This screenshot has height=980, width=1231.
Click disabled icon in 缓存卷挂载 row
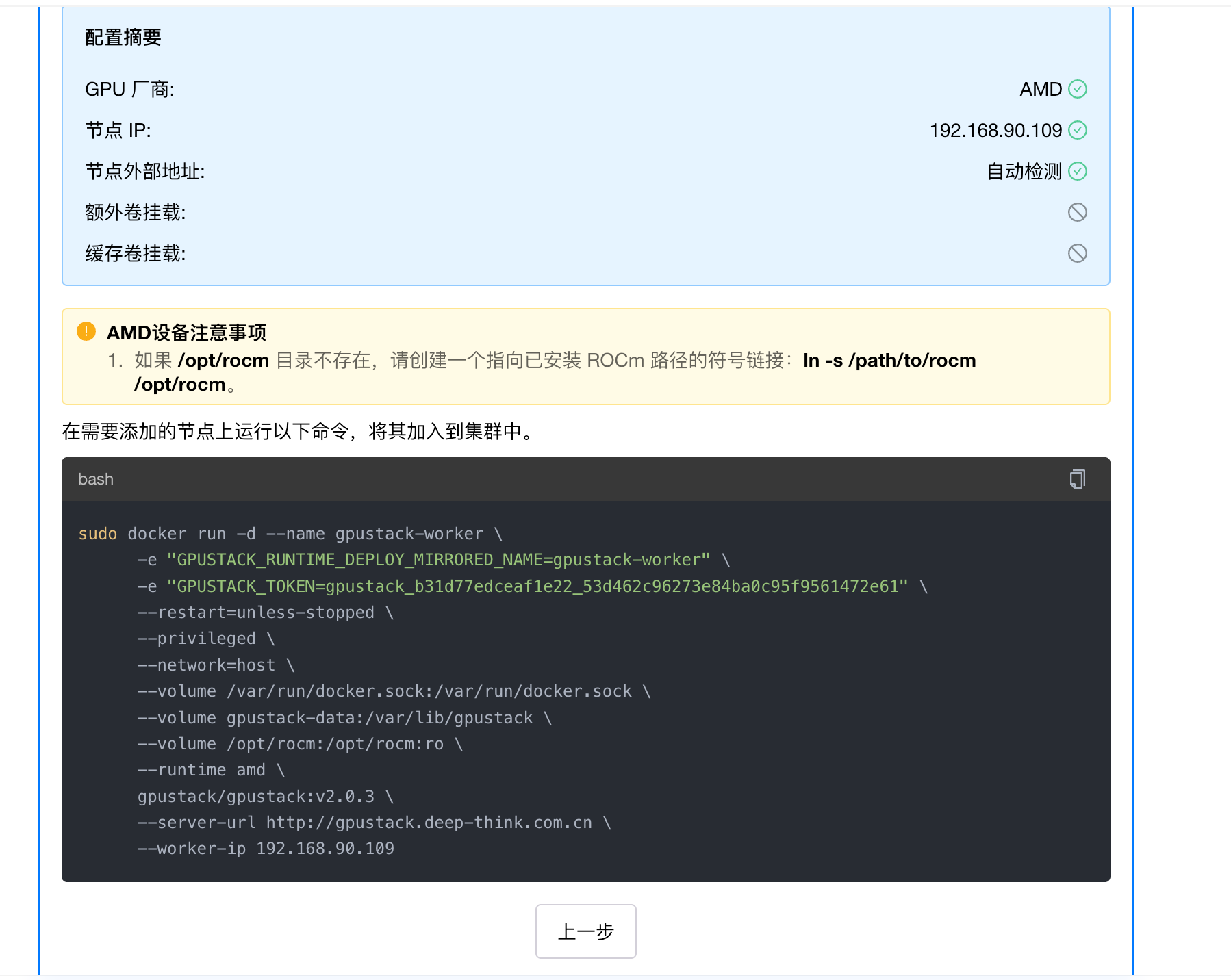tap(1078, 253)
